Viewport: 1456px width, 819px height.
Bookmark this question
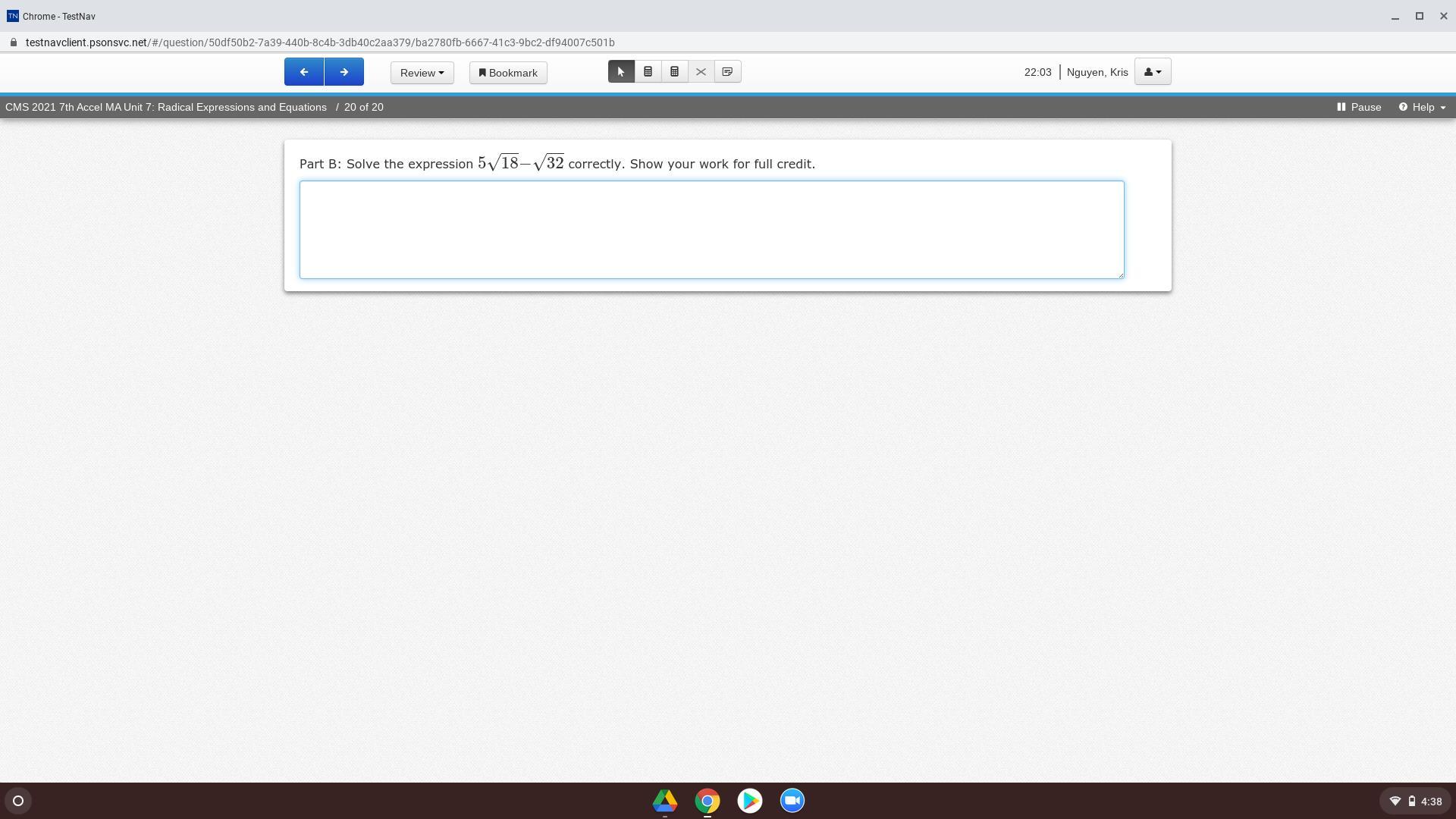508,73
